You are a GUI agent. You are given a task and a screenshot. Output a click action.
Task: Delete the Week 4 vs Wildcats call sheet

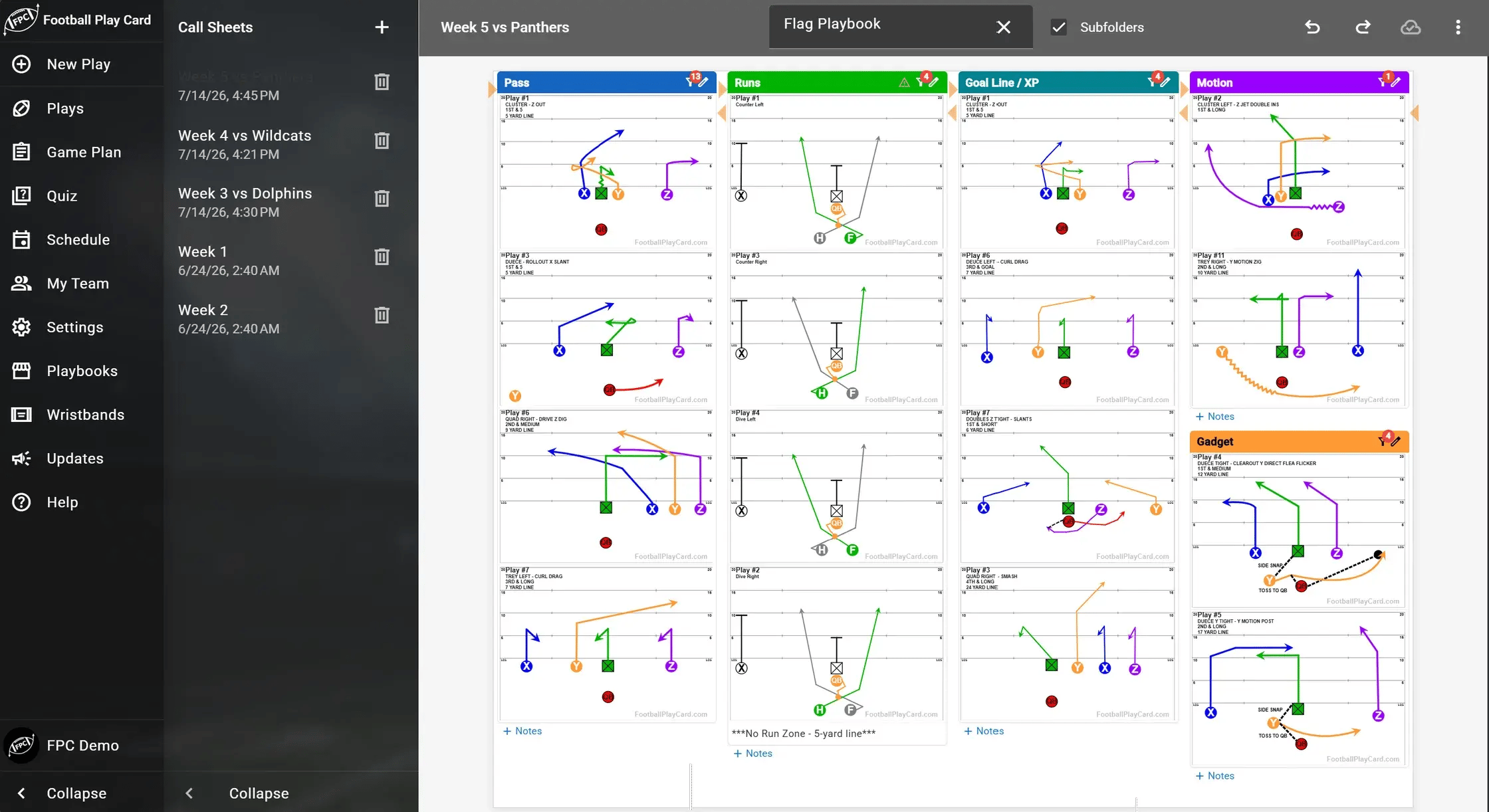click(x=382, y=141)
